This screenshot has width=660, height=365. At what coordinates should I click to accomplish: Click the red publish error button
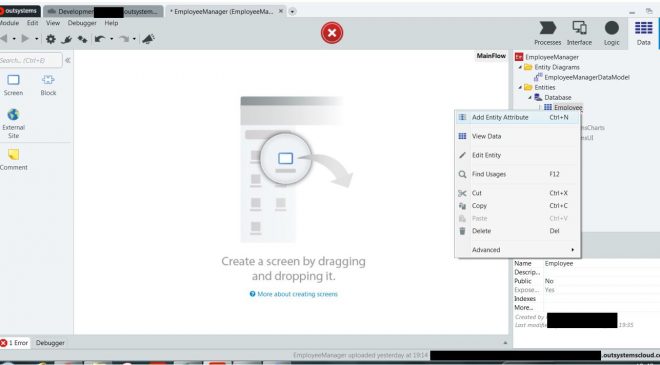coord(332,33)
